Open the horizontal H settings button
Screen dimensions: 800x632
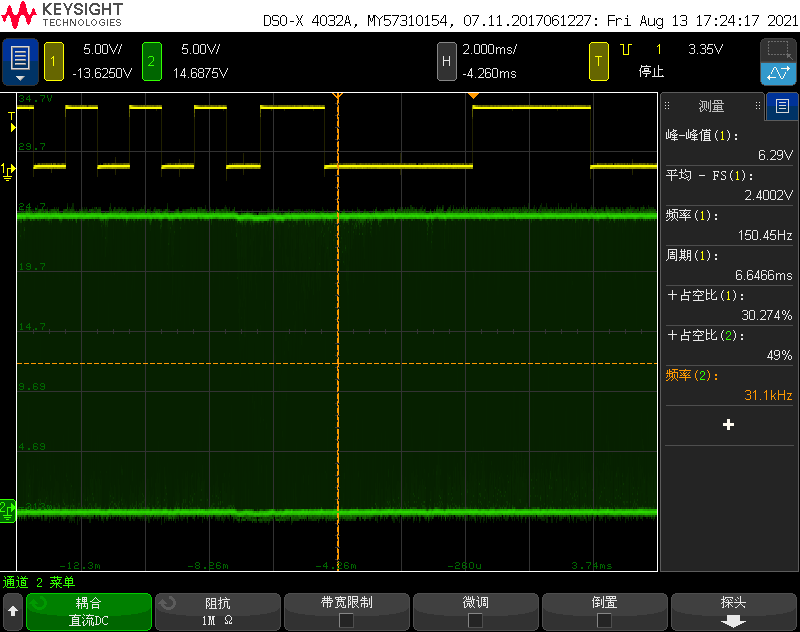(446, 62)
